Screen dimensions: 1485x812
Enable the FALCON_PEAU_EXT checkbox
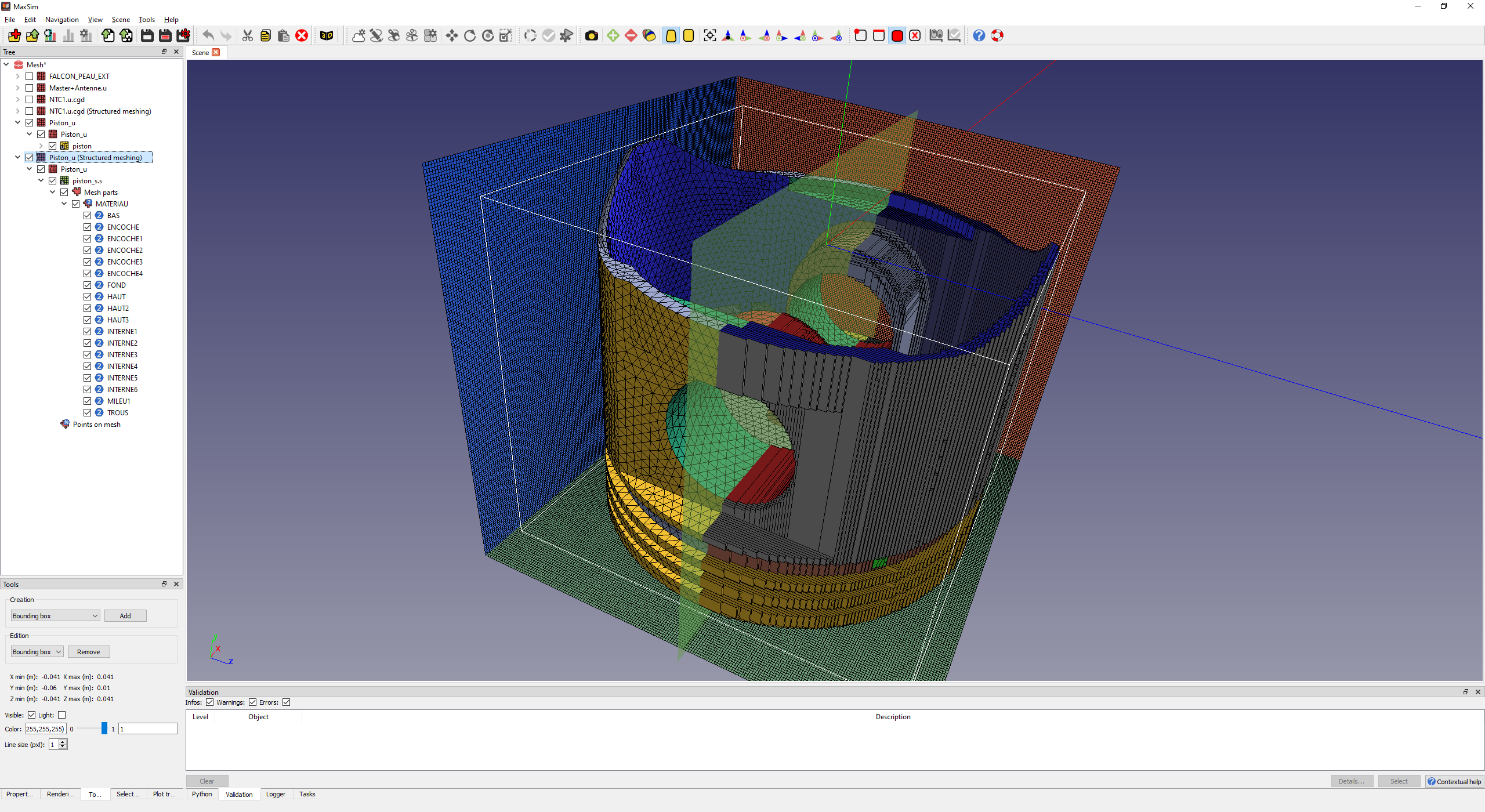(x=30, y=77)
